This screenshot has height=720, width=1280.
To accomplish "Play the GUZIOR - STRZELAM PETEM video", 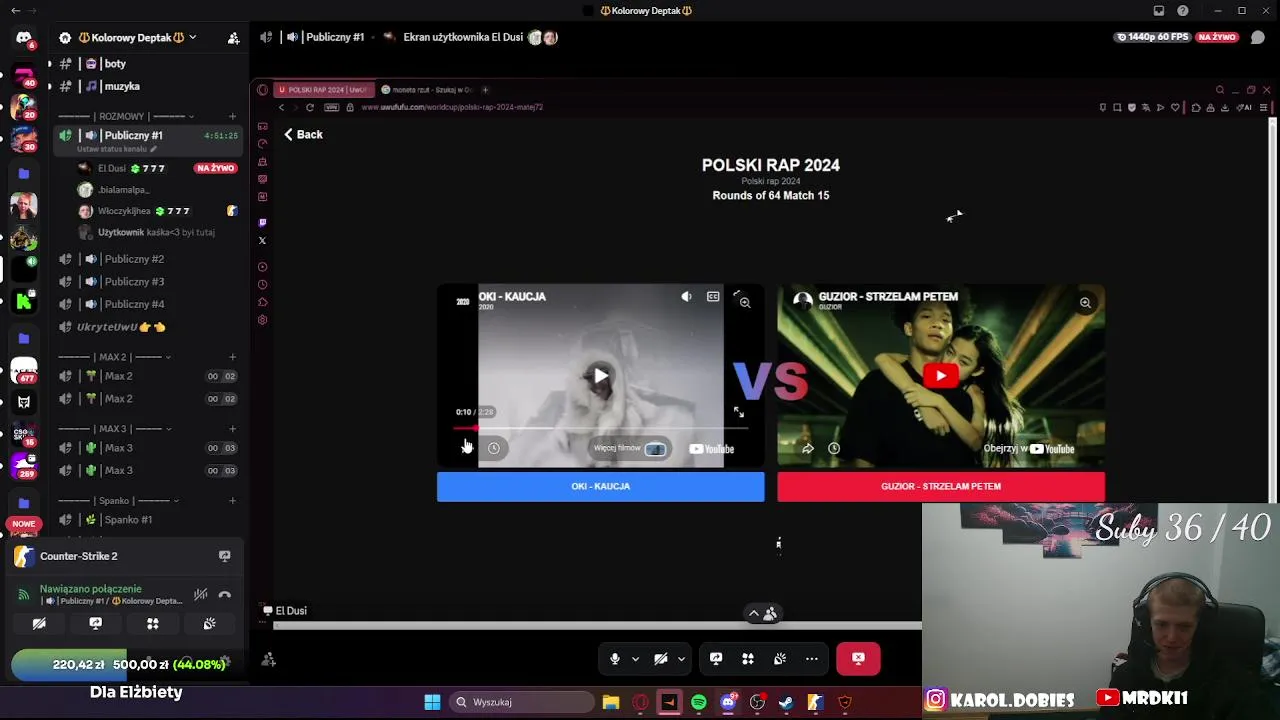I will [941, 376].
